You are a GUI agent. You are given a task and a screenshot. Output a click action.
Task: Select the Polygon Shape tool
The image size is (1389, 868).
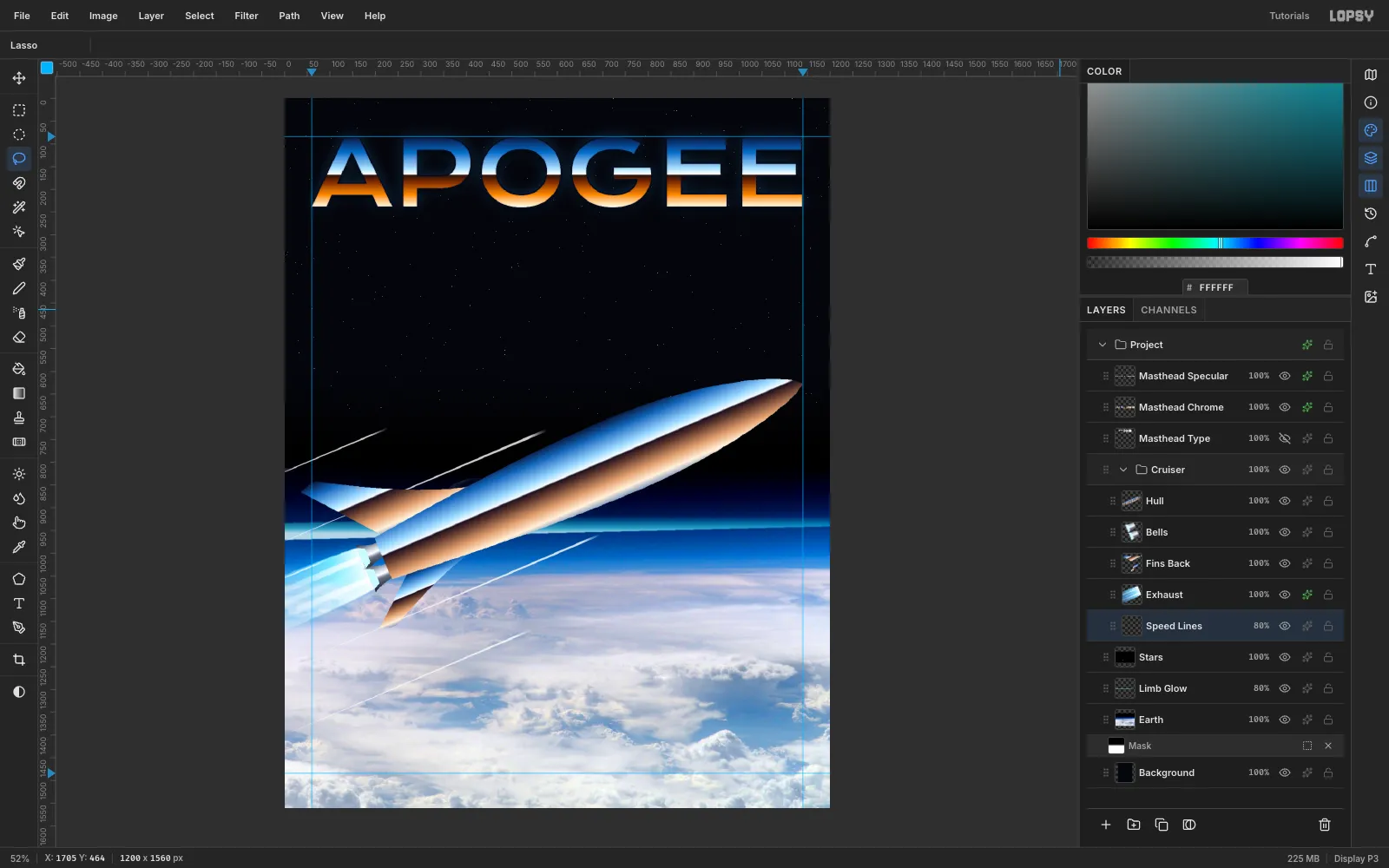pyautogui.click(x=19, y=579)
